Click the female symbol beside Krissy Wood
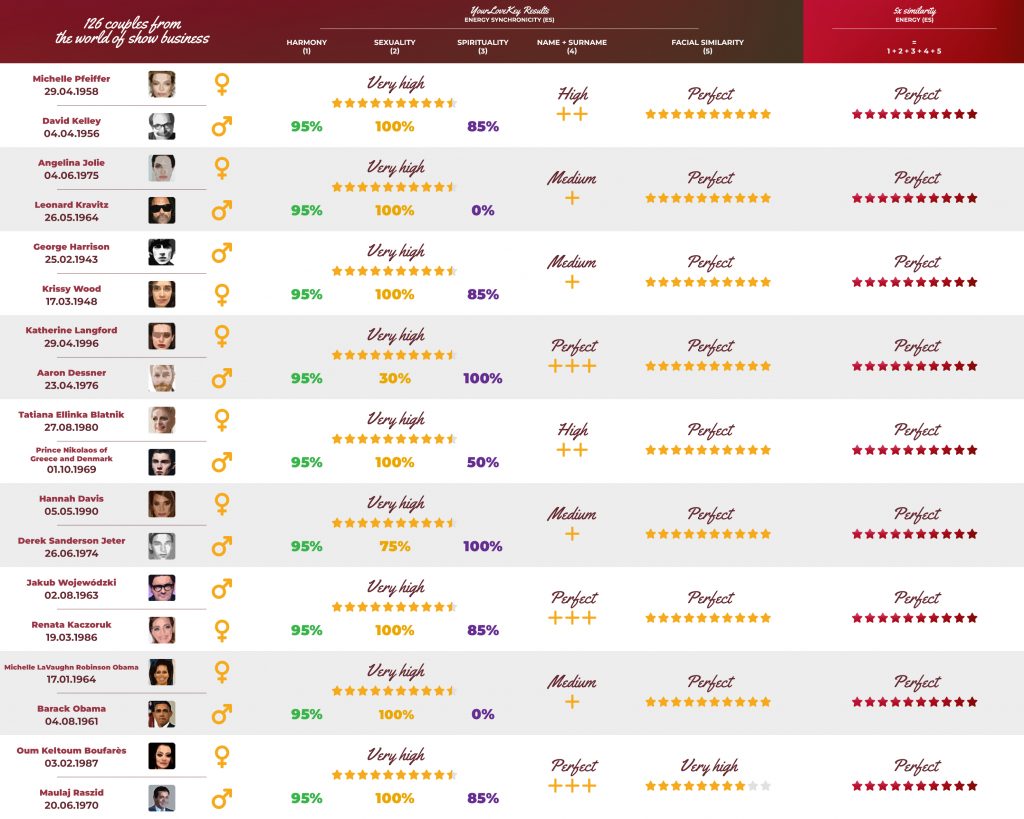The image size is (1024, 819). pyautogui.click(x=222, y=294)
